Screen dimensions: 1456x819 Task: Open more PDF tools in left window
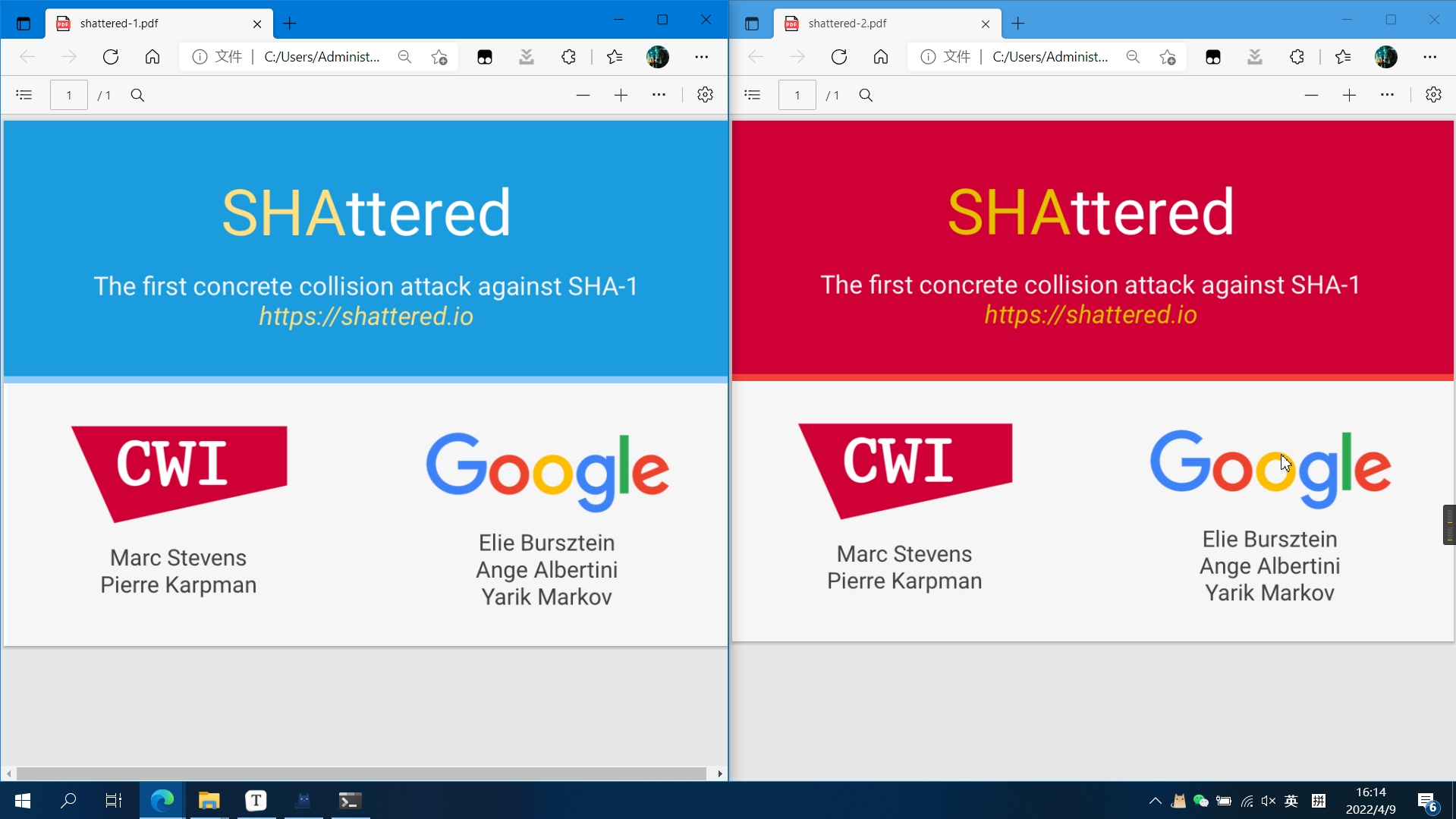point(659,95)
